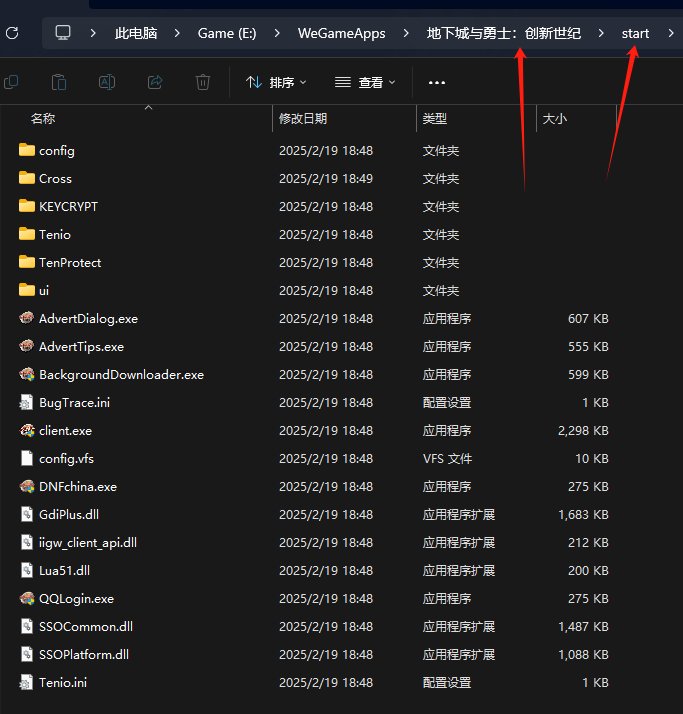Click the file name BackgroundDownloader.exe
The height and width of the screenshot is (714, 683).
click(122, 375)
